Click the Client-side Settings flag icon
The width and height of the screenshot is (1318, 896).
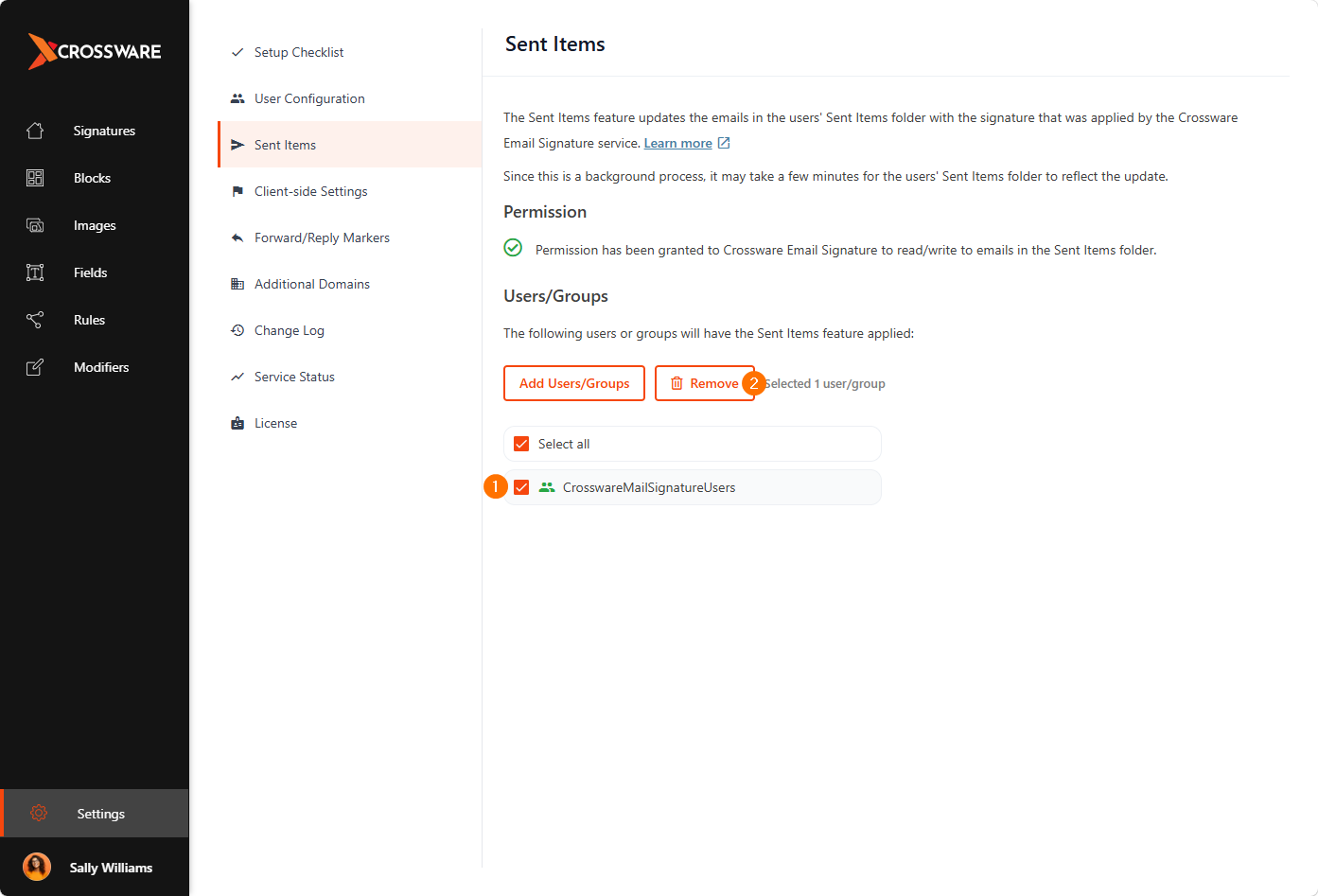tap(237, 191)
